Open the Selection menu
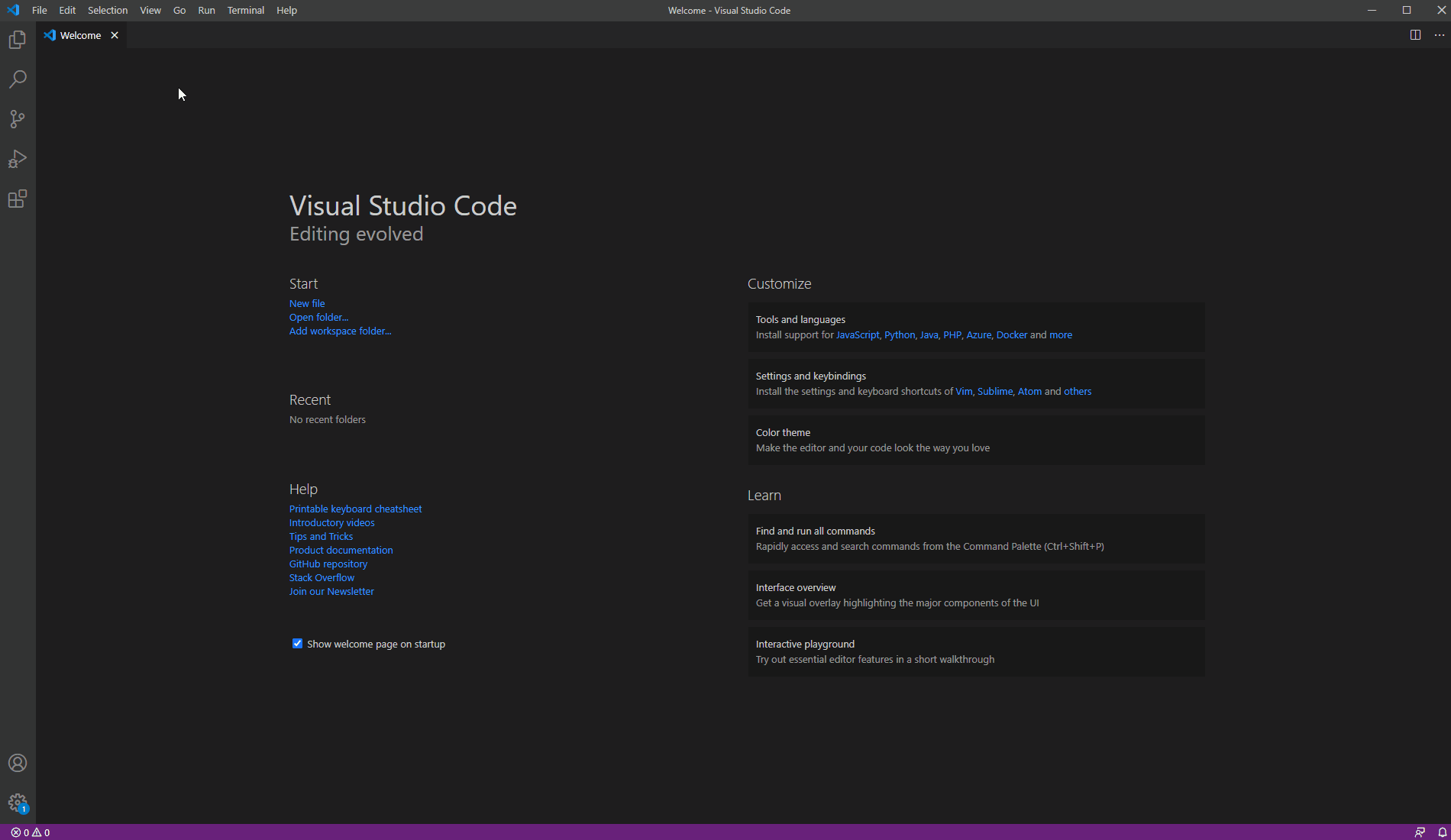This screenshot has height=840, width=1451. click(108, 10)
